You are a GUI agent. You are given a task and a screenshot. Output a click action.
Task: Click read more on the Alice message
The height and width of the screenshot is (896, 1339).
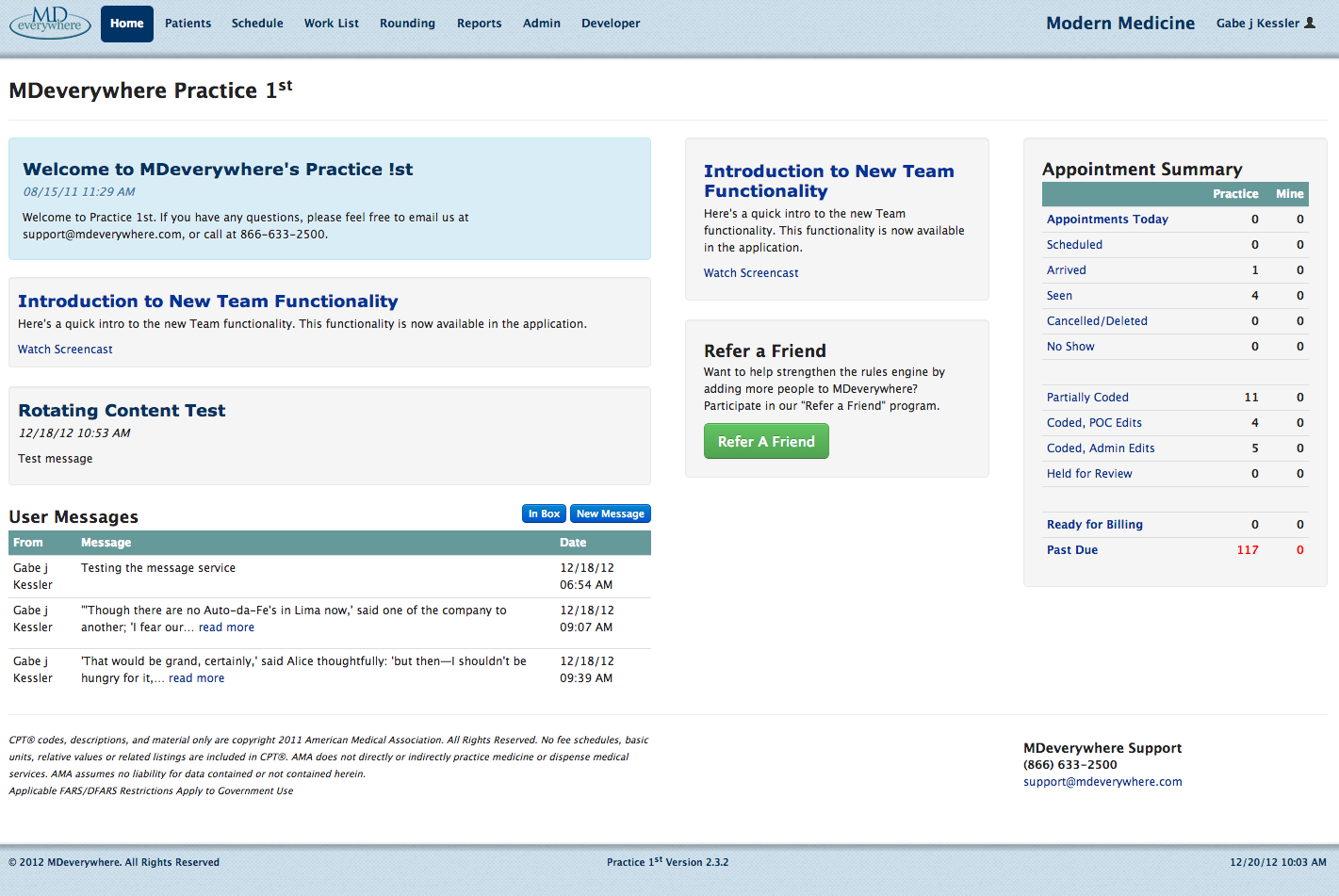[x=196, y=678]
